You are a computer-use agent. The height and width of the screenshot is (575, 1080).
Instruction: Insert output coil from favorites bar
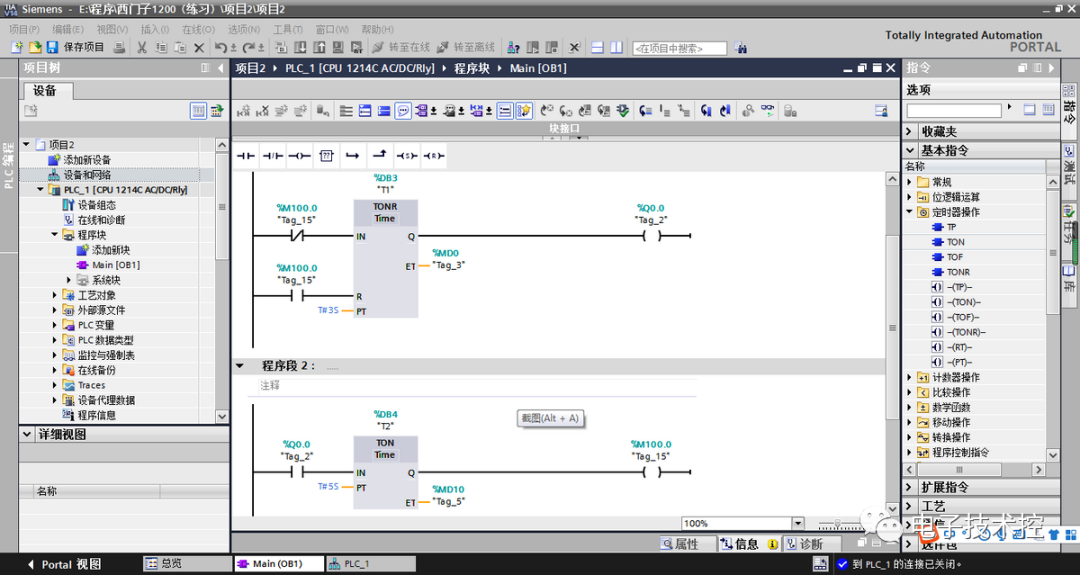click(300, 156)
